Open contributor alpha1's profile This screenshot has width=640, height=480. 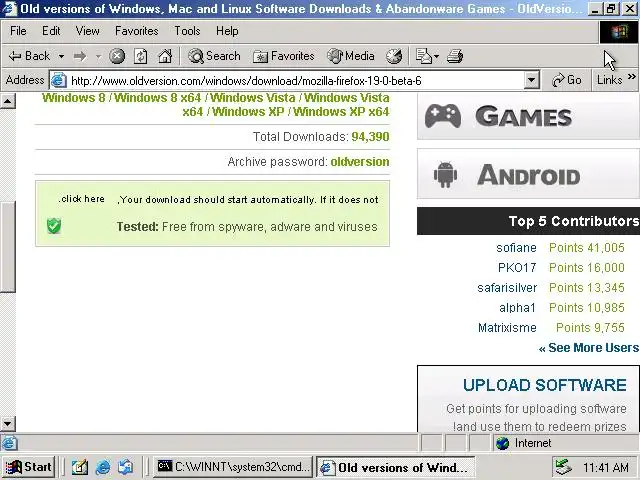pos(517,308)
